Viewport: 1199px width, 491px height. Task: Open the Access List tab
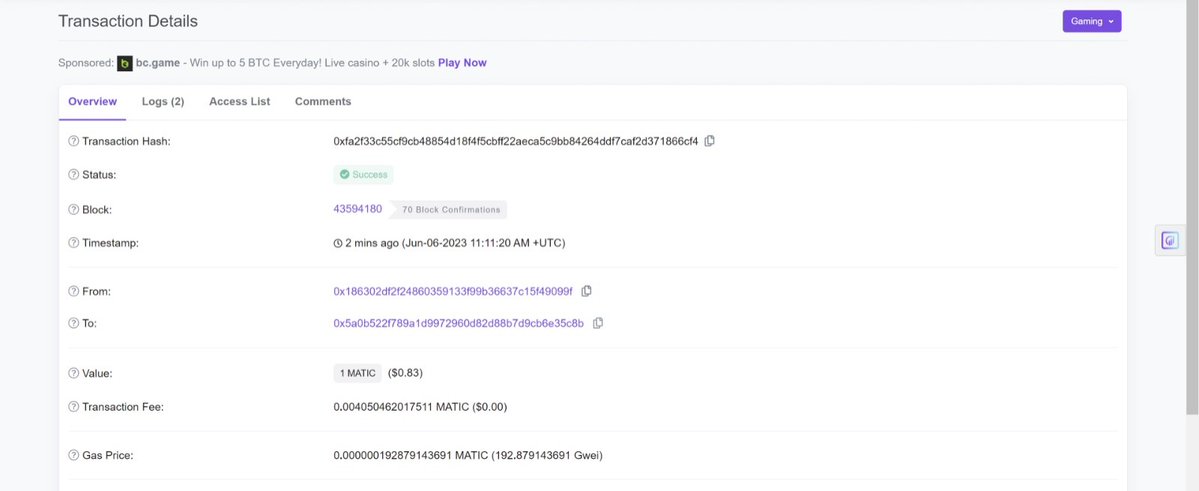(x=239, y=102)
